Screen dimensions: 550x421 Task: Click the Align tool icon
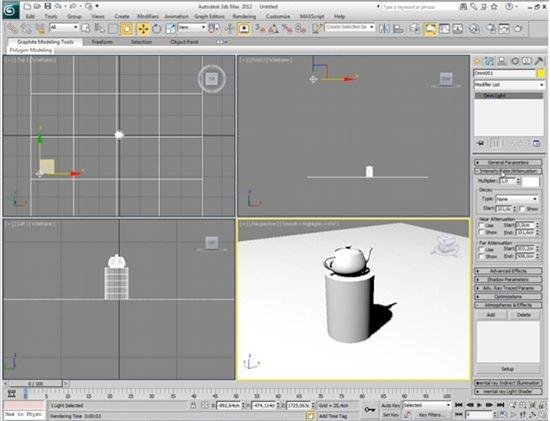click(398, 28)
